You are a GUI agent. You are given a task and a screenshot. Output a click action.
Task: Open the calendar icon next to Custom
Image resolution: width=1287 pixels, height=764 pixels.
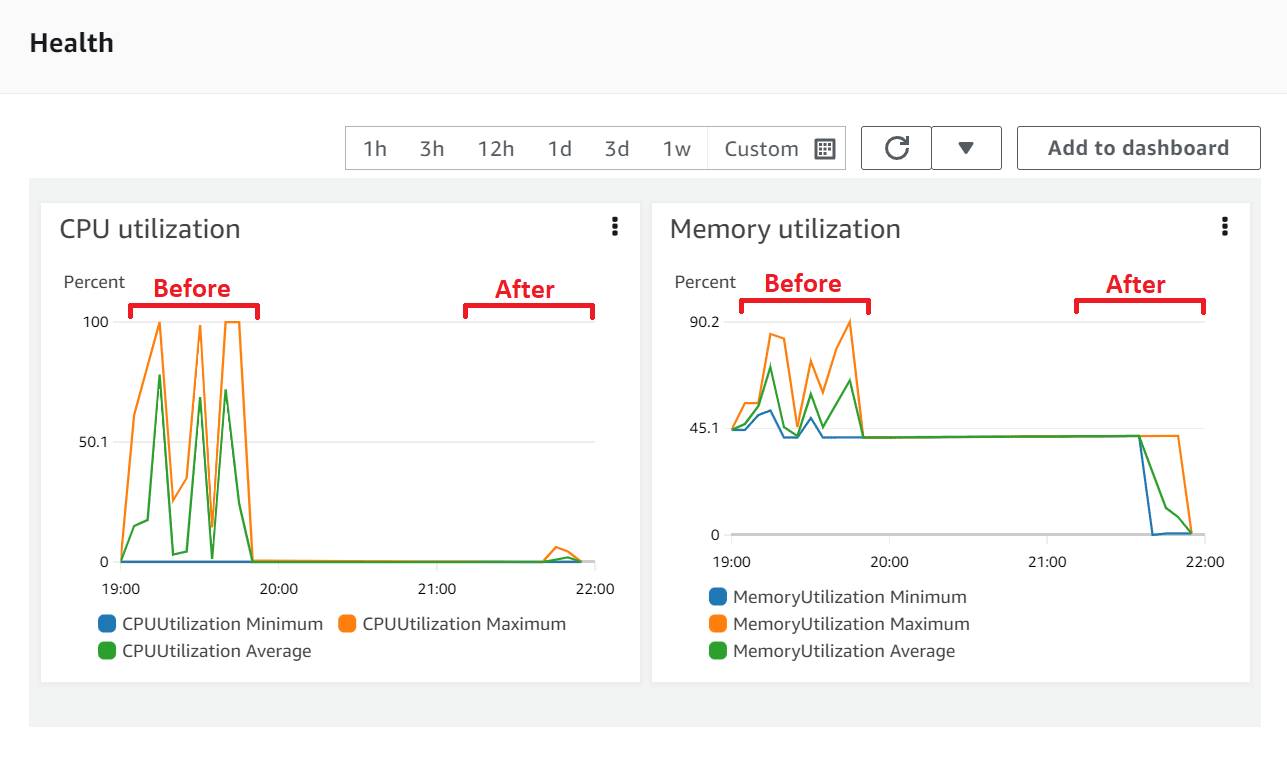(824, 147)
